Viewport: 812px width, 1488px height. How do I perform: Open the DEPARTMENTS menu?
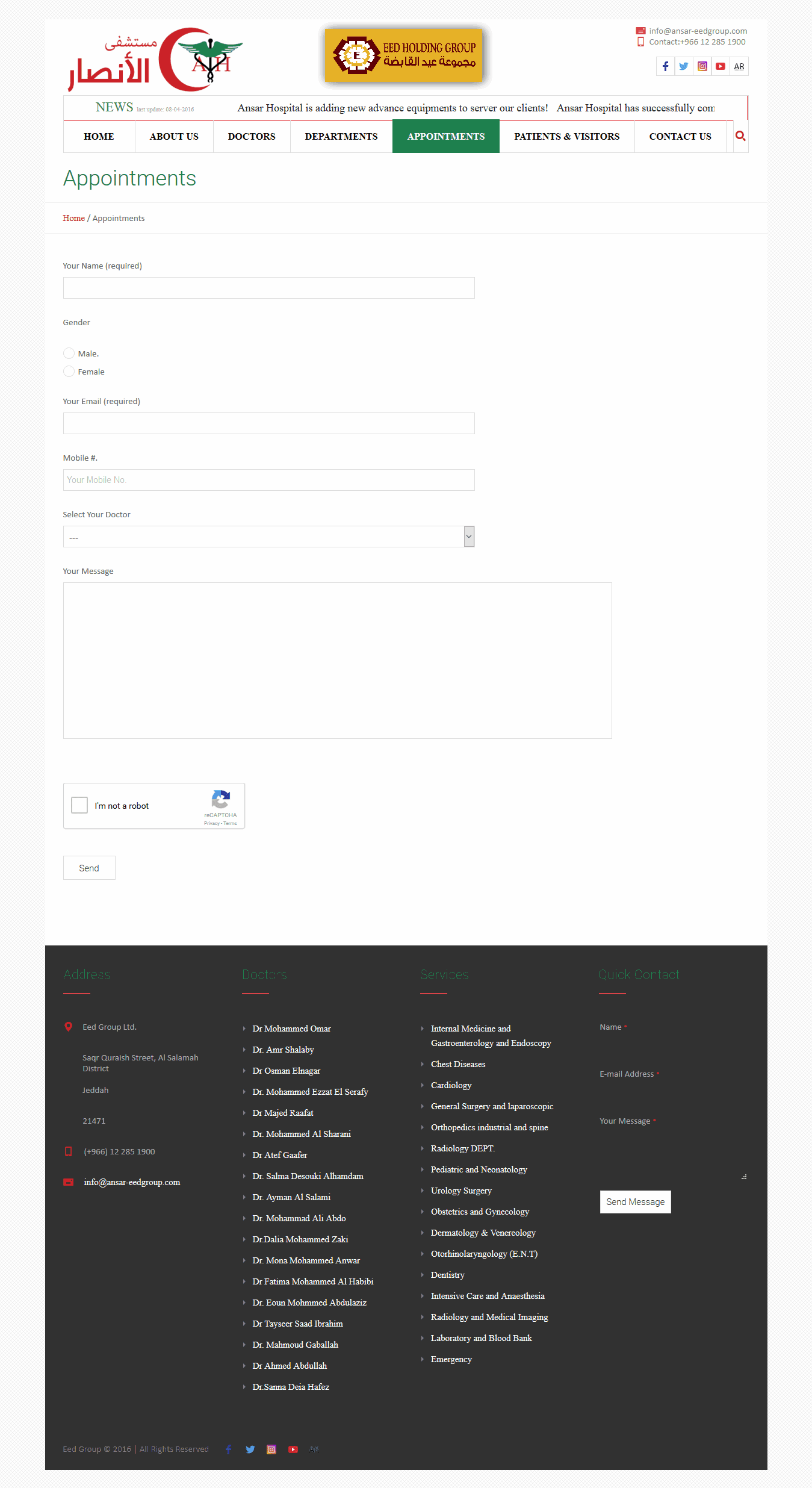(x=341, y=137)
